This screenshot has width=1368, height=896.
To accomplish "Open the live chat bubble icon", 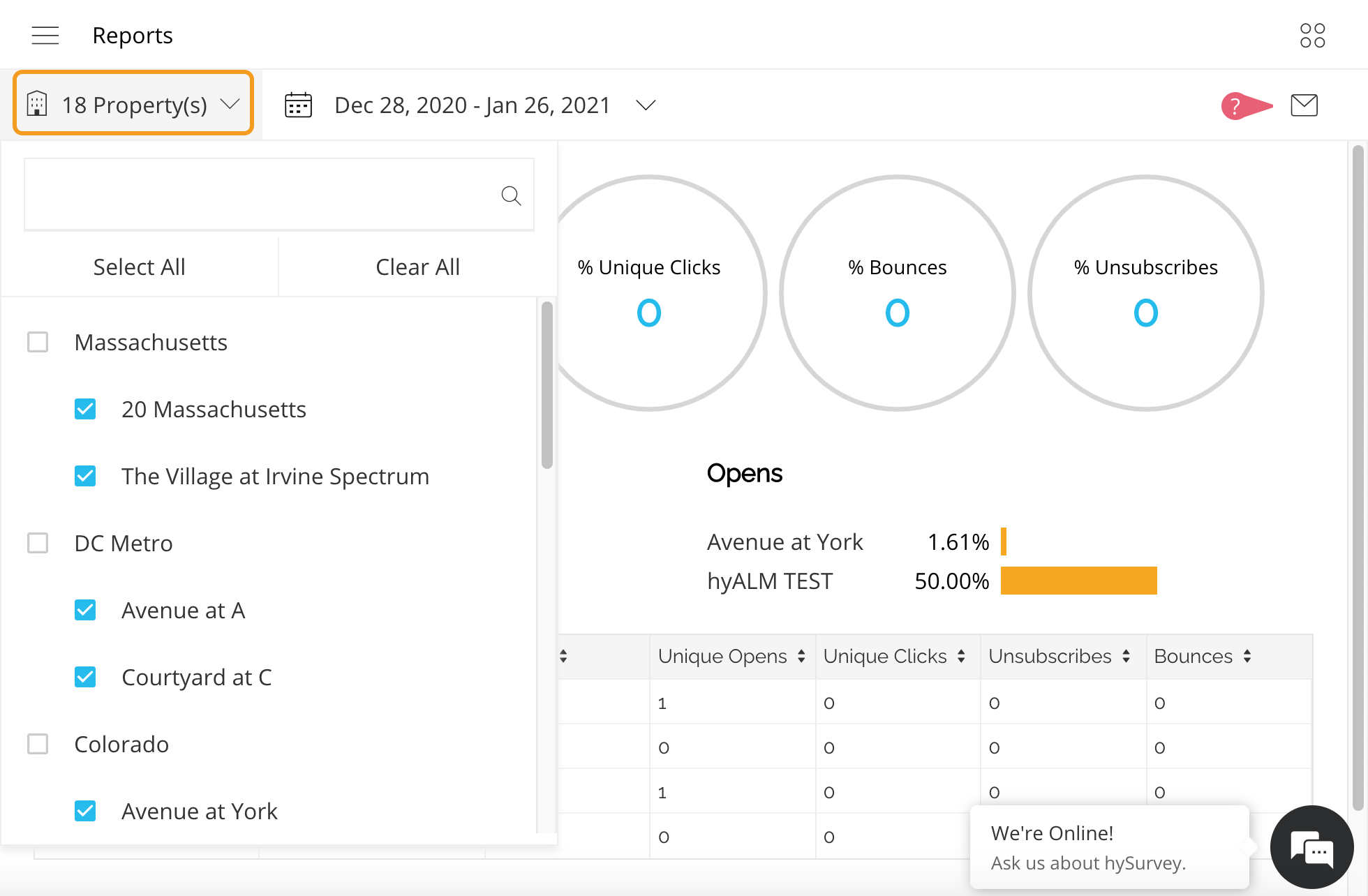I will (x=1311, y=849).
